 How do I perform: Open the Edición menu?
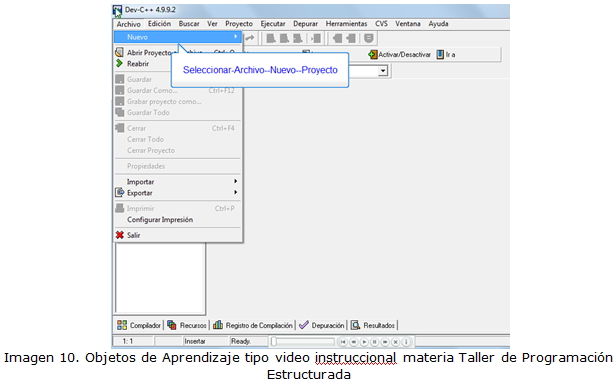pyautogui.click(x=159, y=24)
